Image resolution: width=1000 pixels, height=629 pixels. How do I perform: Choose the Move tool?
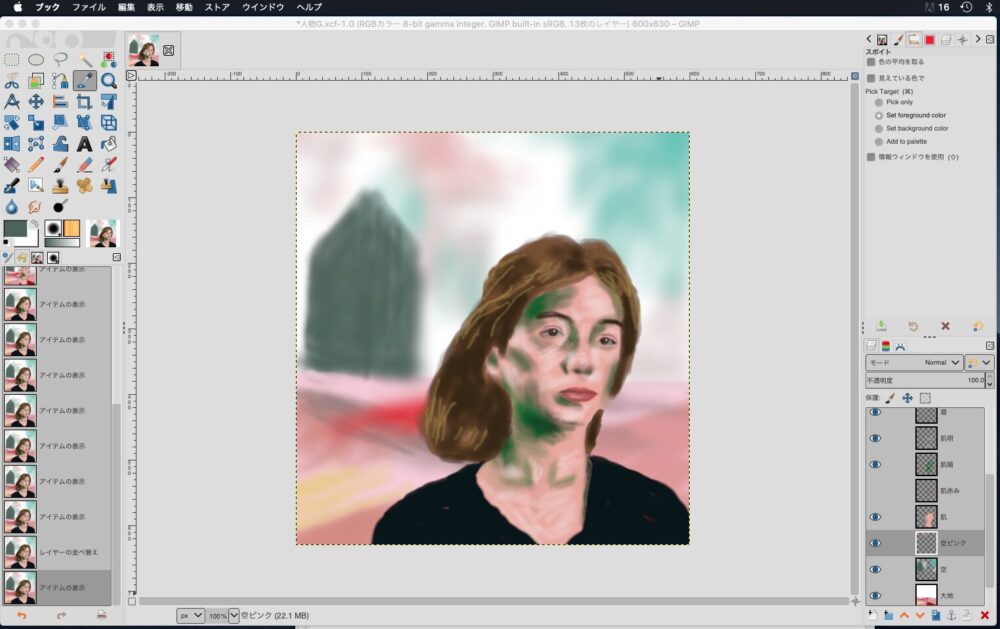[36, 102]
